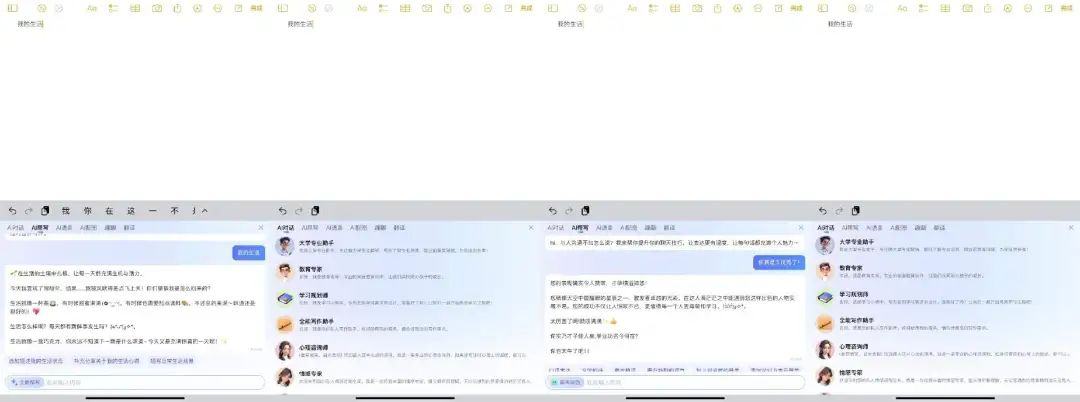This screenshot has width=1080, height=402.
Task: Toggle sidebar icon in leftmost Notes toolbar
Action: click(12, 8)
